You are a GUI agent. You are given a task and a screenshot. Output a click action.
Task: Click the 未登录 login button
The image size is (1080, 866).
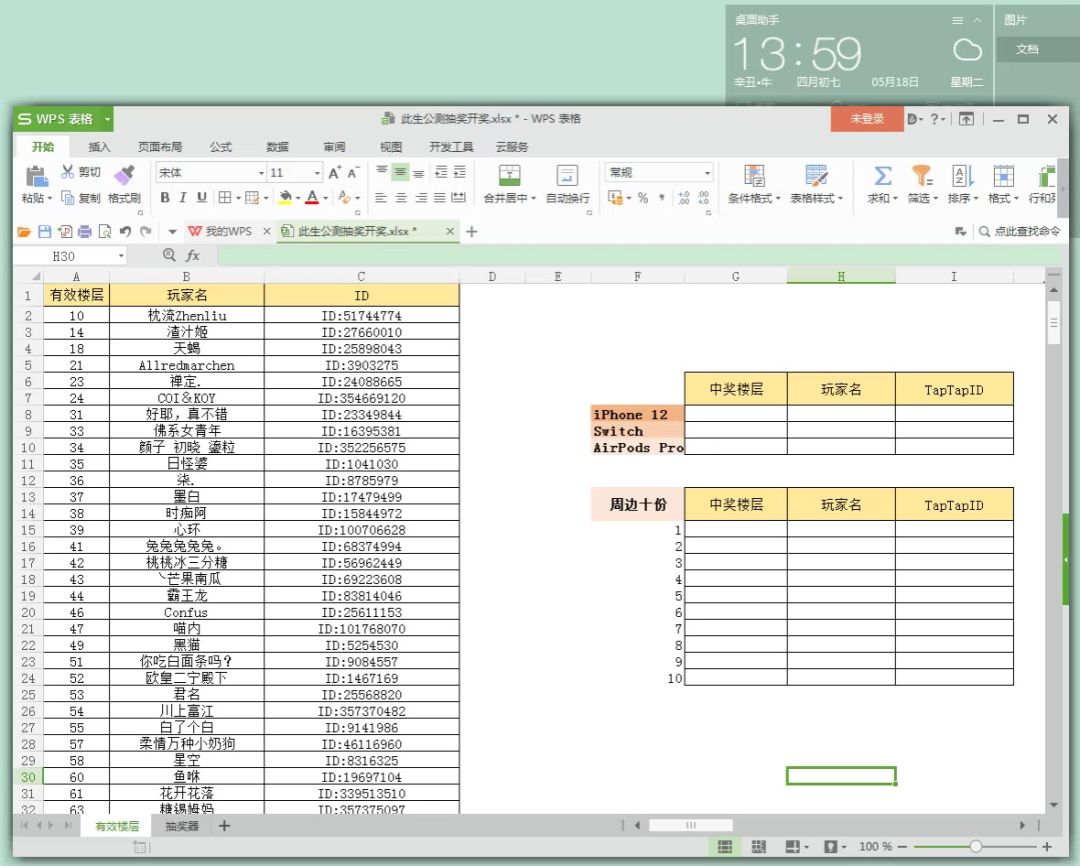coord(866,118)
